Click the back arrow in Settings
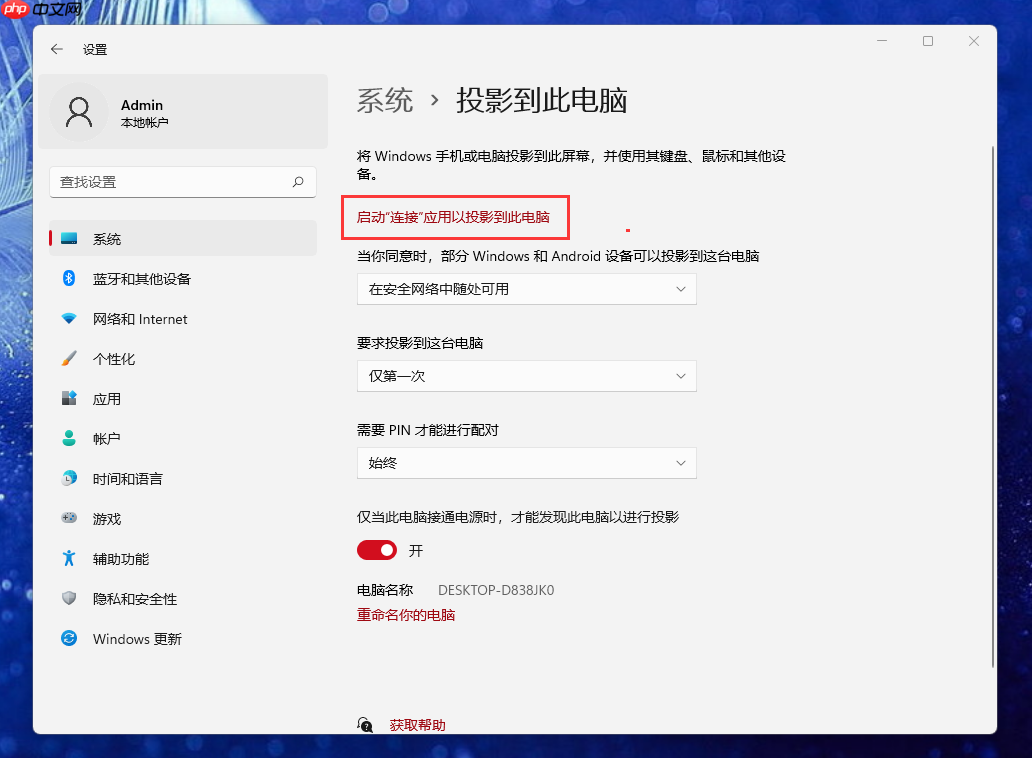This screenshot has height=758, width=1032. coord(56,48)
